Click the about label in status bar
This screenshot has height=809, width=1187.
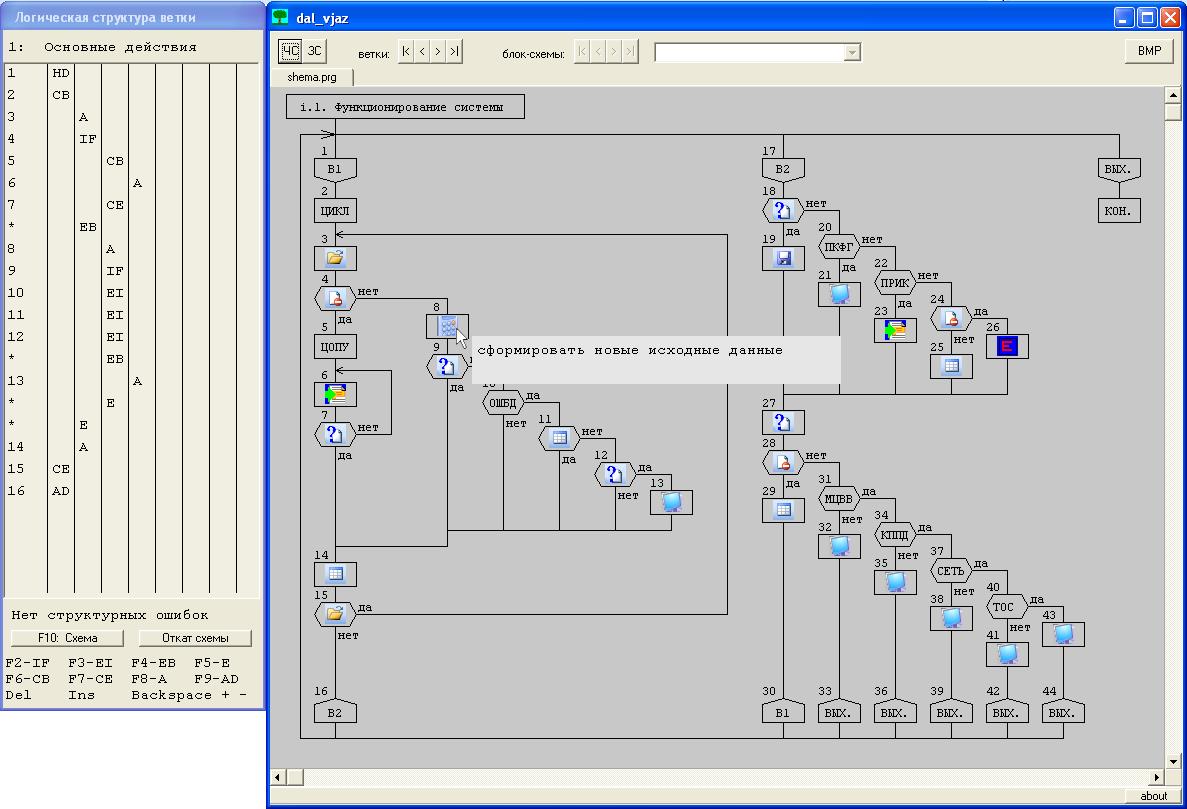point(1153,796)
